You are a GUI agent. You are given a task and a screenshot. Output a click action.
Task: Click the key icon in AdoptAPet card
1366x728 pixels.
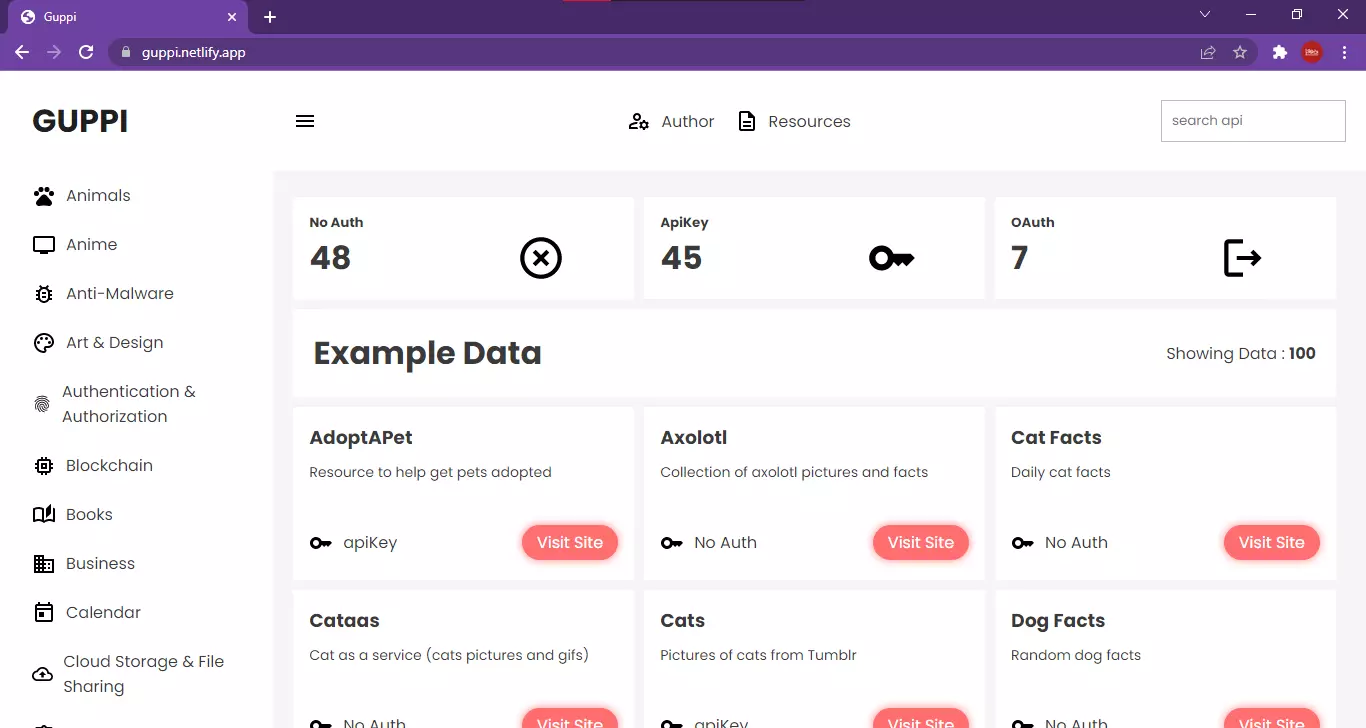click(321, 543)
